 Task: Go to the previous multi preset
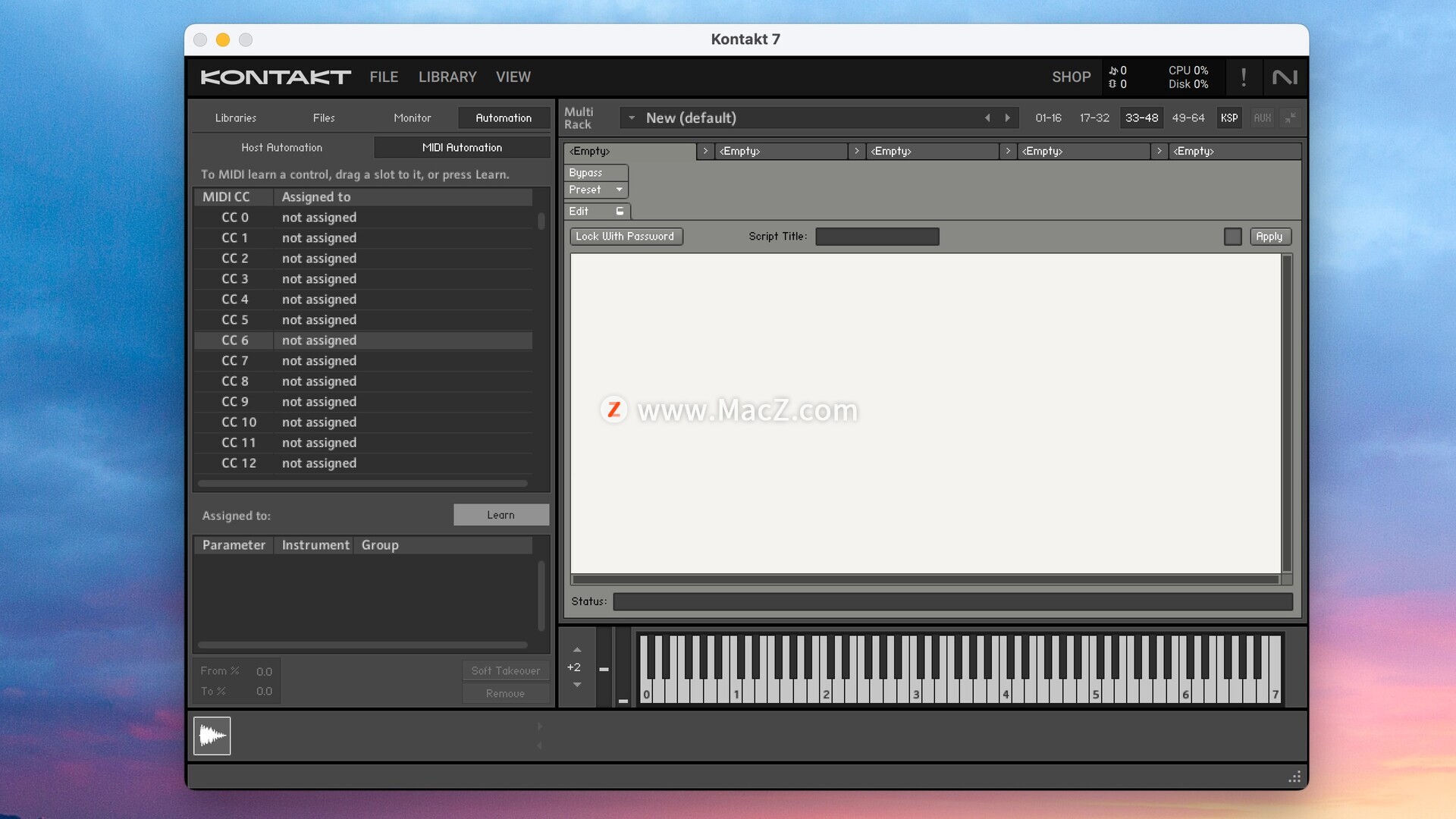pyautogui.click(x=987, y=118)
